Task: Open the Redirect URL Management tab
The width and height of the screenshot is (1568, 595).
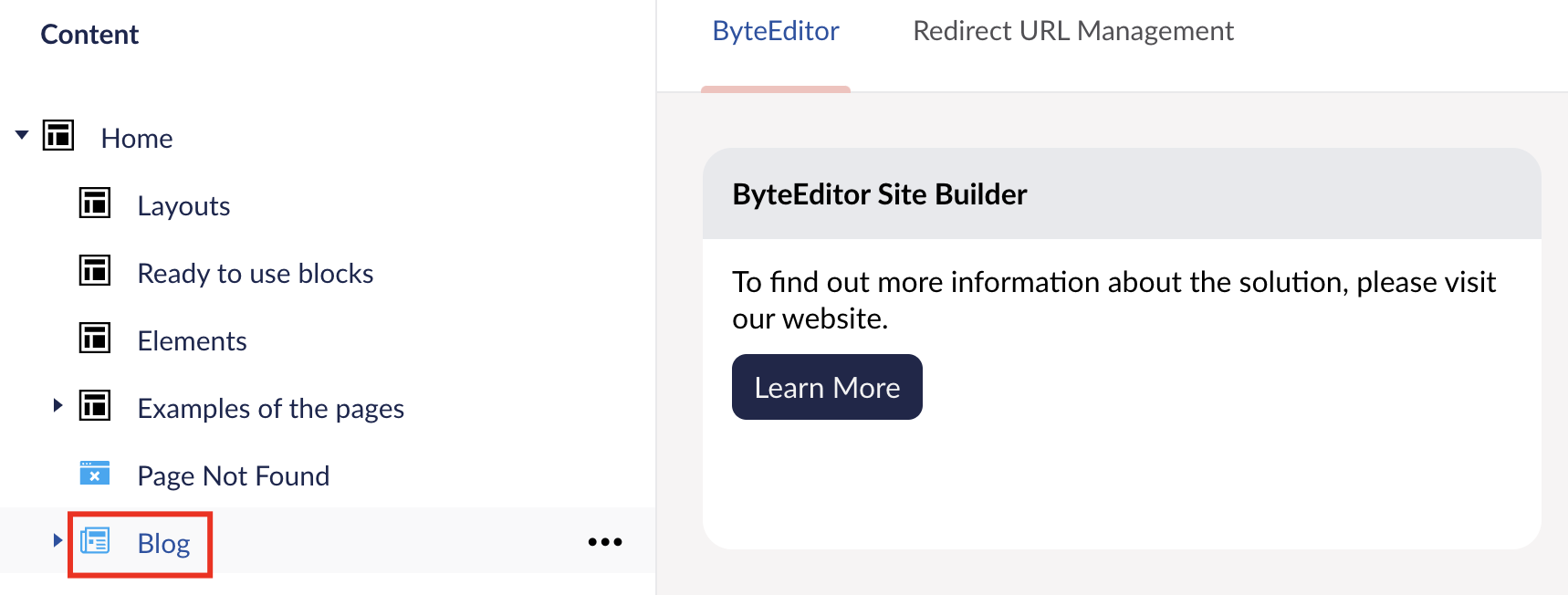Action: point(1072,32)
